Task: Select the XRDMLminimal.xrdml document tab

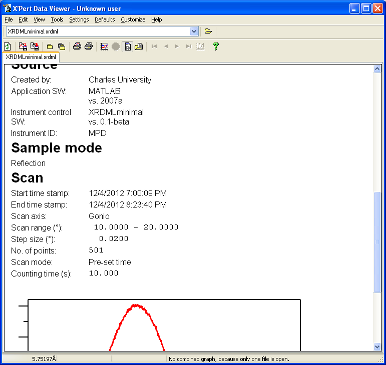Action: tap(31, 57)
